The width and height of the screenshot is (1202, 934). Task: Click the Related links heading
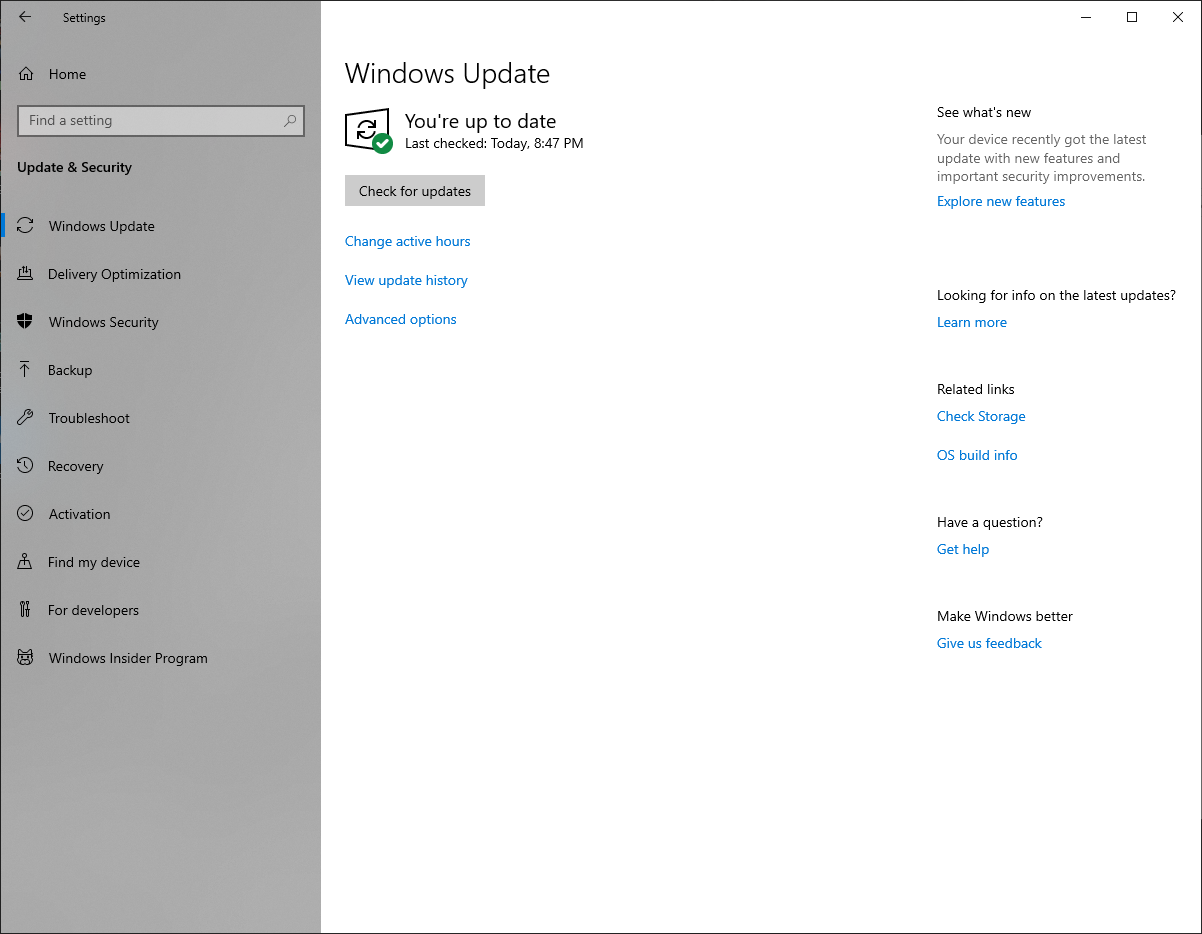(x=976, y=389)
